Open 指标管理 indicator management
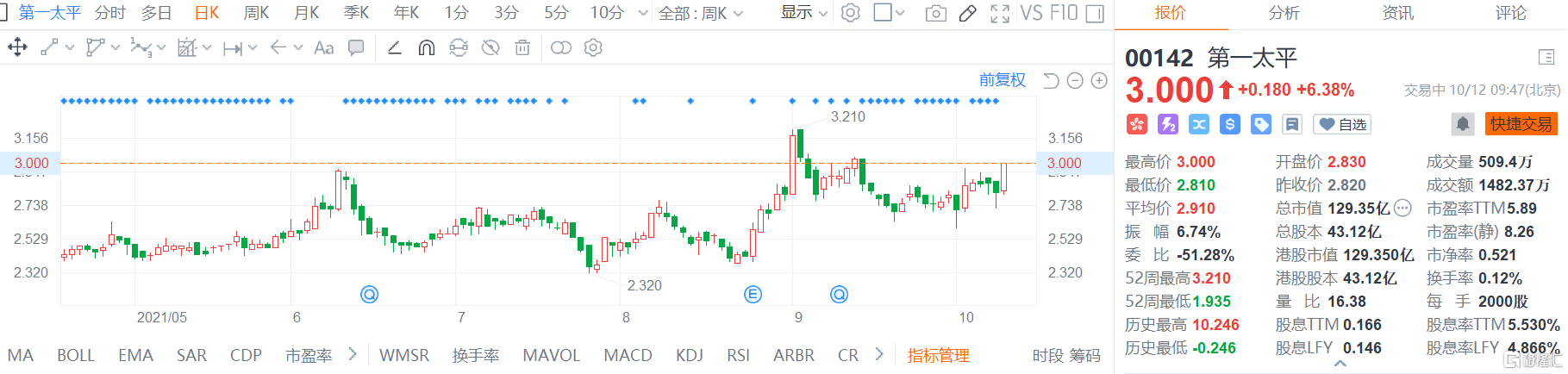This screenshot has width=1568, height=374. pos(938,355)
